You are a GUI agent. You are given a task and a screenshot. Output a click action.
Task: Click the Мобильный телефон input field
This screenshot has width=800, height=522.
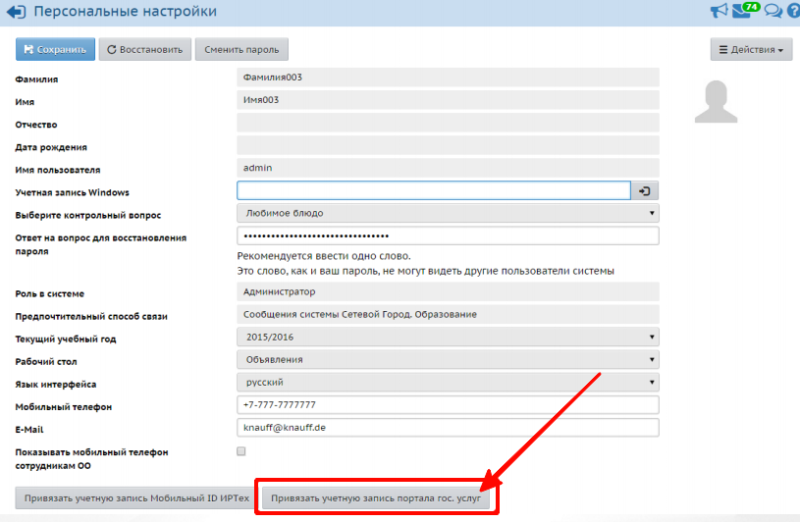[x=448, y=405]
